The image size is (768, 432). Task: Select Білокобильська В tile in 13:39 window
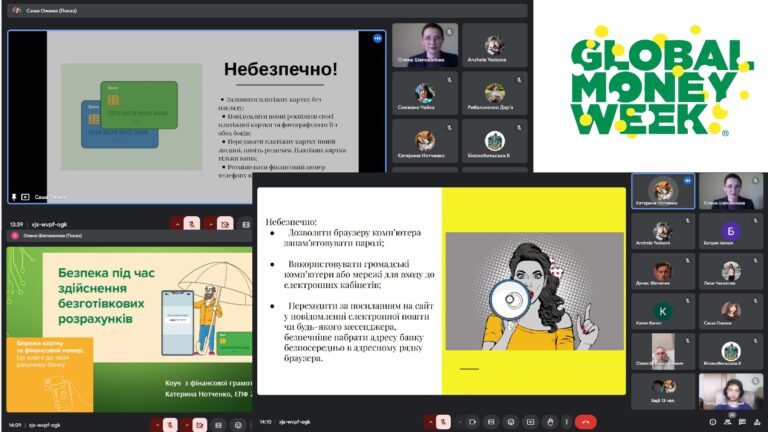[495, 141]
